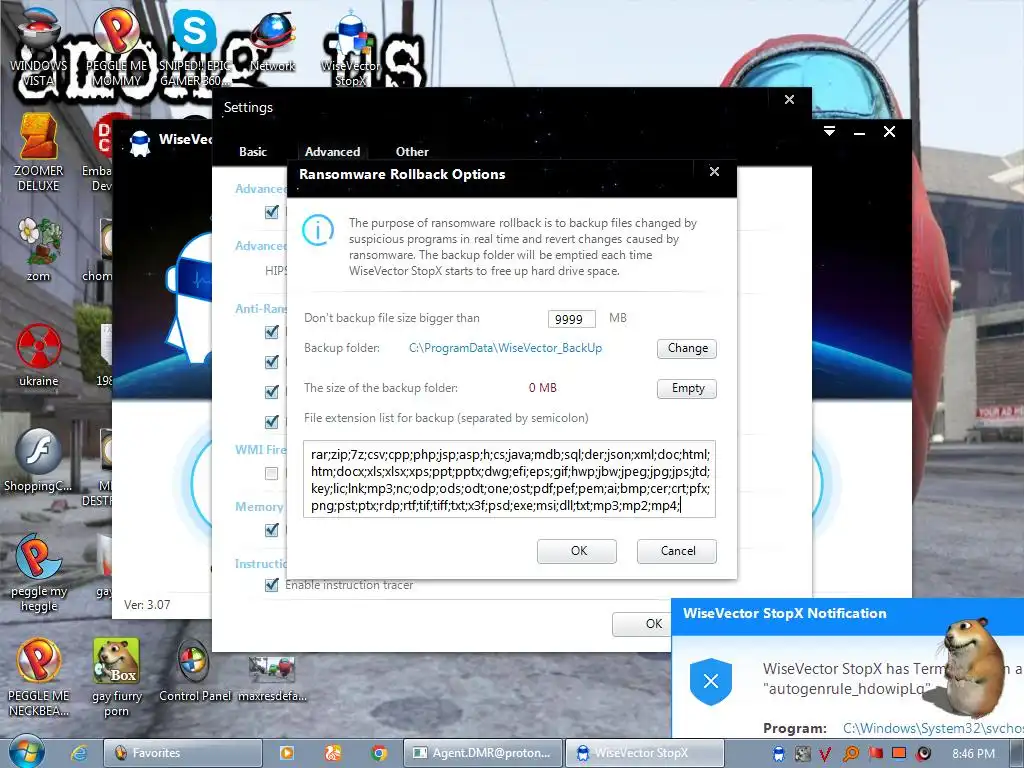Click the WiseVector robot tray icon
Screen dimensions: 1024x768
(x=778, y=754)
